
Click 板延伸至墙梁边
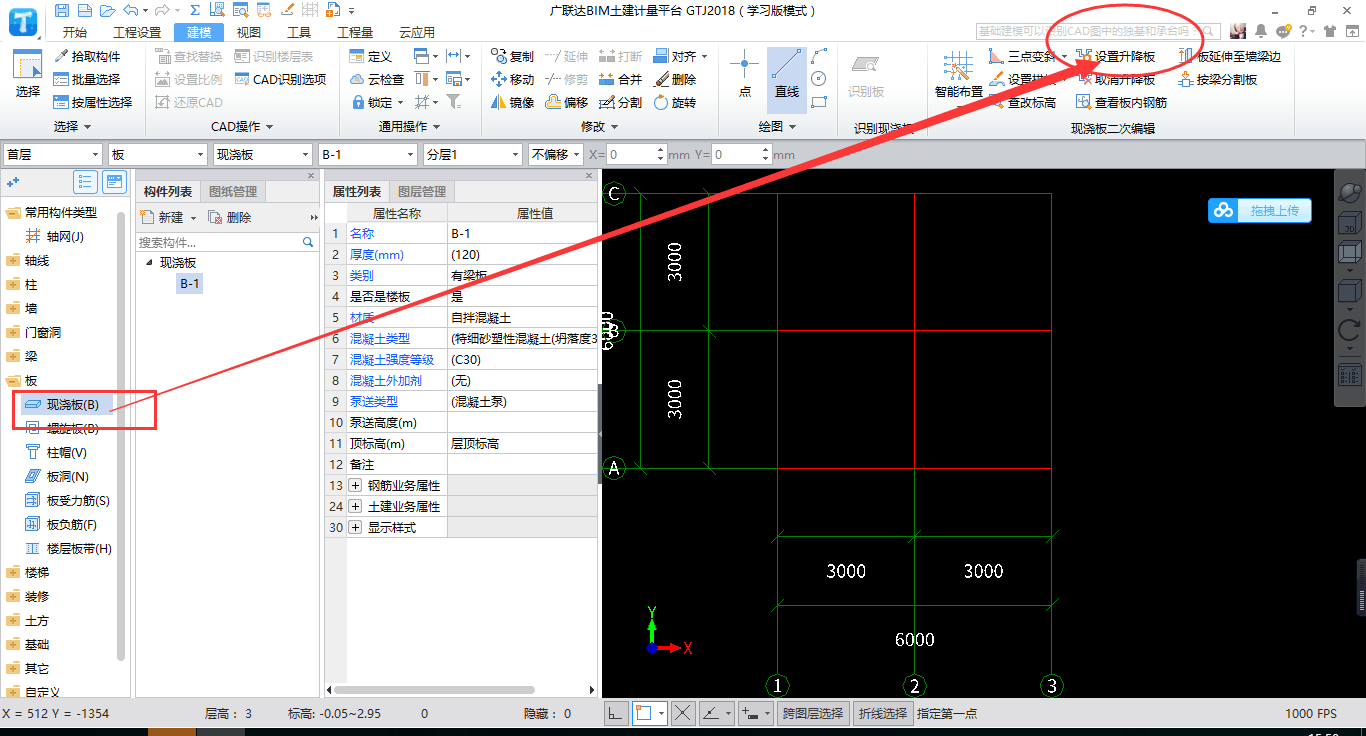1230,56
